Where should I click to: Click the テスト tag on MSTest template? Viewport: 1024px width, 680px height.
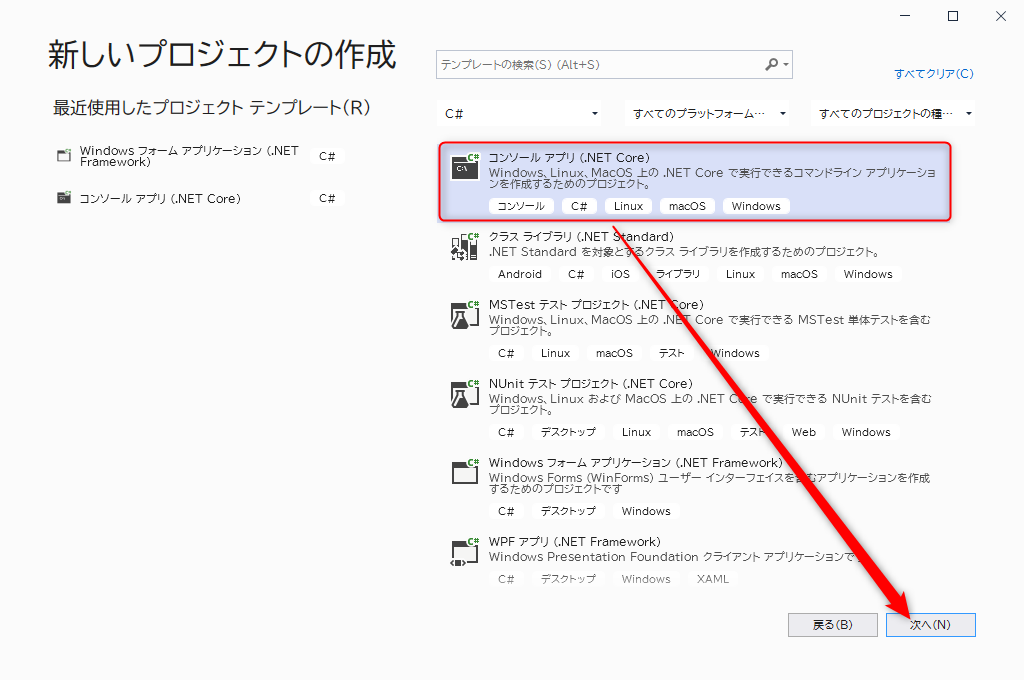[x=671, y=353]
